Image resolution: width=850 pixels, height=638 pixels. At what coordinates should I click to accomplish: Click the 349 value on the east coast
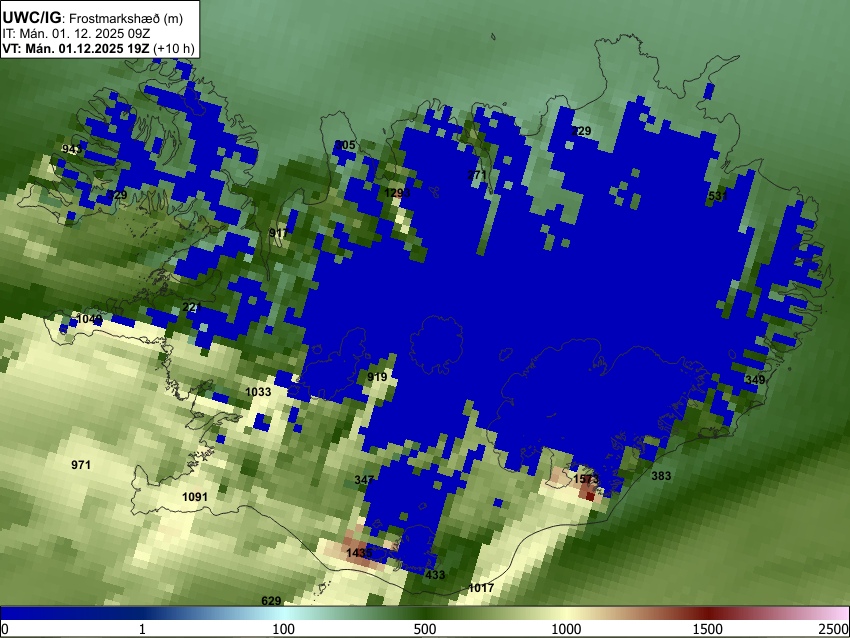click(755, 379)
